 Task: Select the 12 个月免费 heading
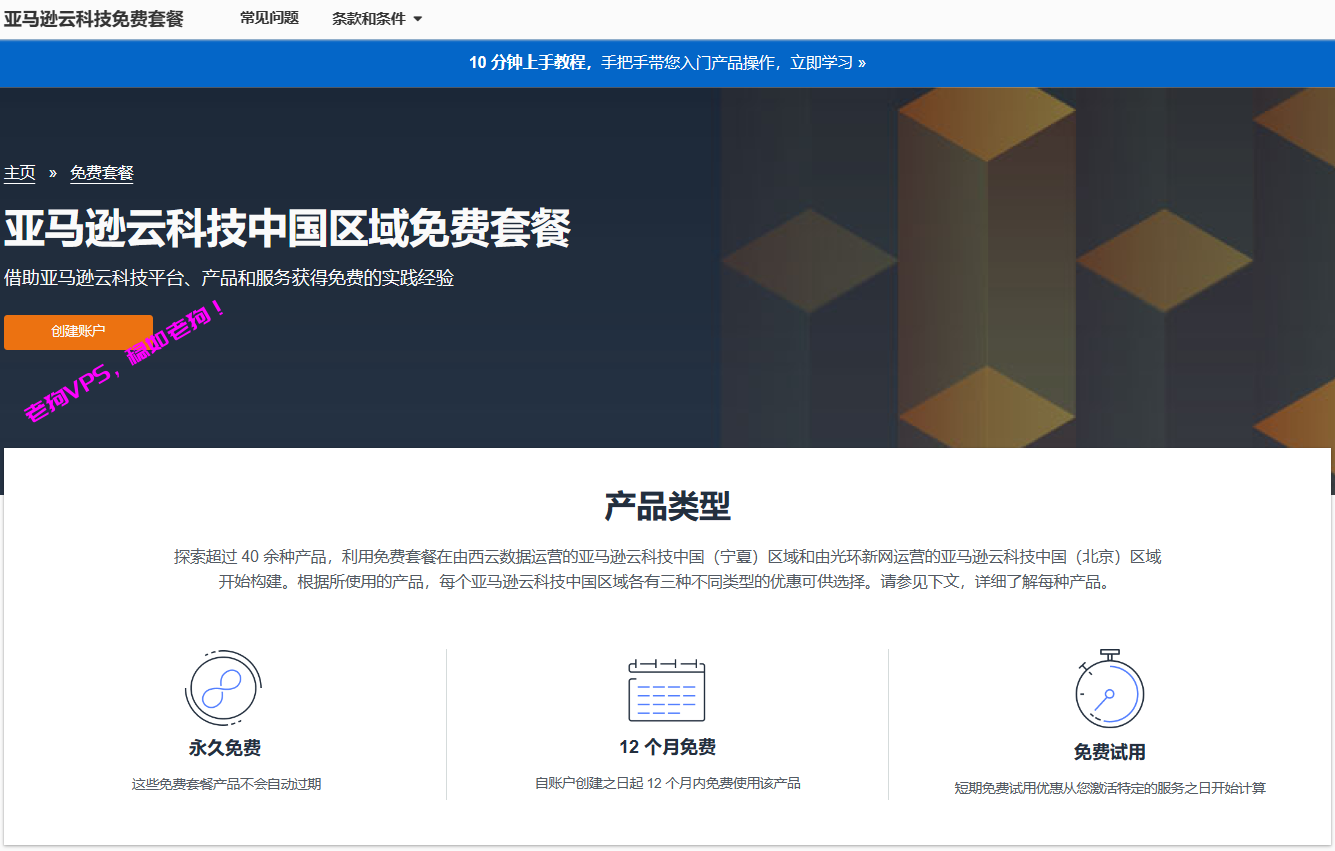[x=667, y=747]
